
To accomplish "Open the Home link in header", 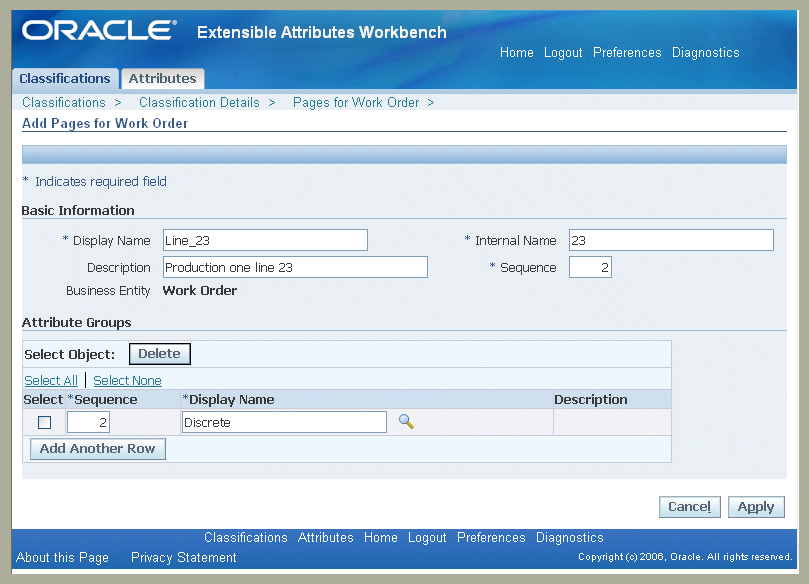I will 516,53.
